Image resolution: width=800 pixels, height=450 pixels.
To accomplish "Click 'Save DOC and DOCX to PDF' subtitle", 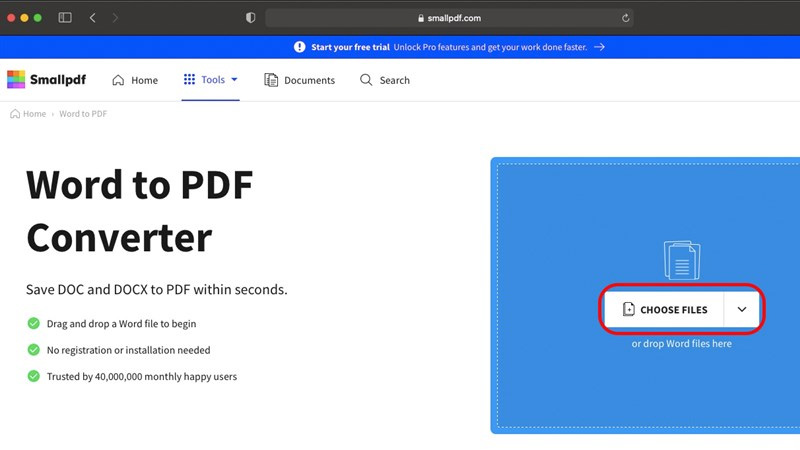I will [157, 289].
